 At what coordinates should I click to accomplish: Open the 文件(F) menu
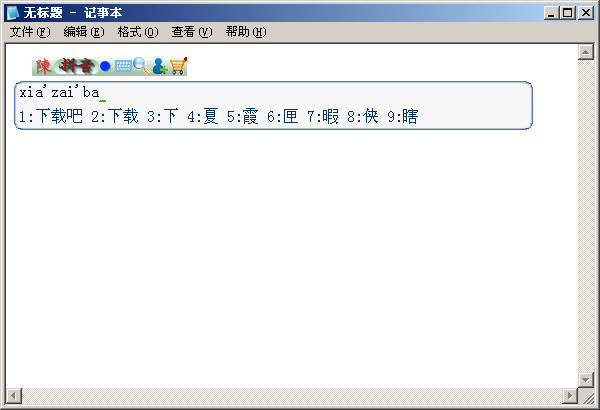(30, 32)
